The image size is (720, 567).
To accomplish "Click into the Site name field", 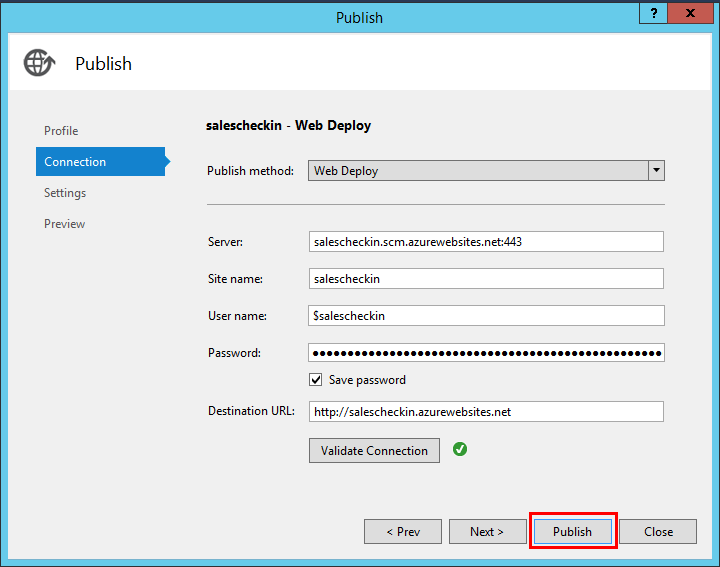I will pyautogui.click(x=486, y=279).
